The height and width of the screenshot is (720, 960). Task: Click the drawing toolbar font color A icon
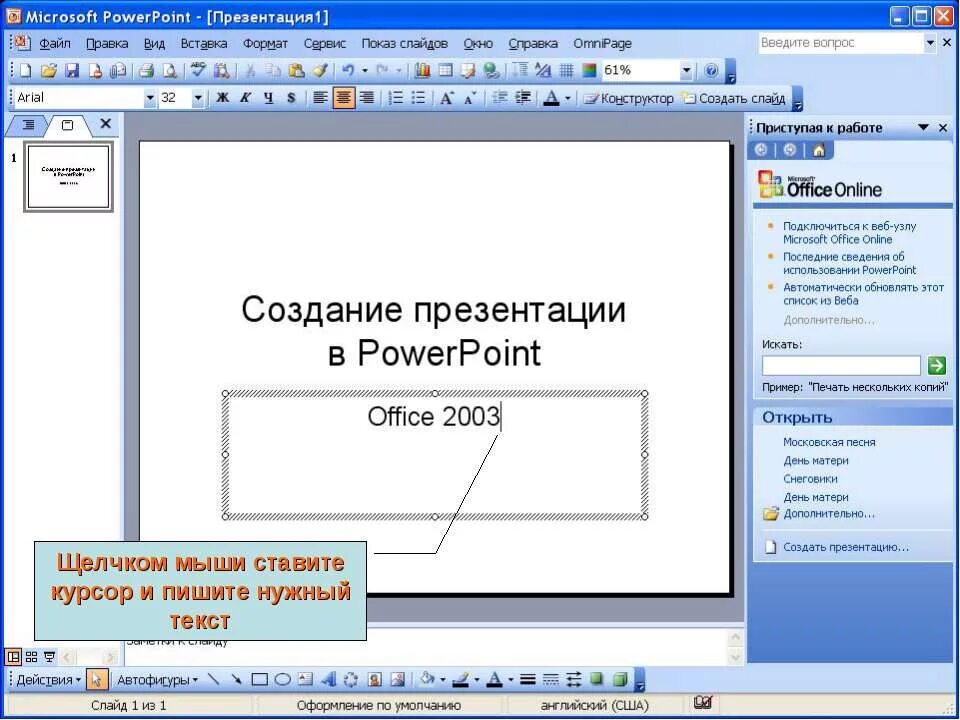pos(495,680)
